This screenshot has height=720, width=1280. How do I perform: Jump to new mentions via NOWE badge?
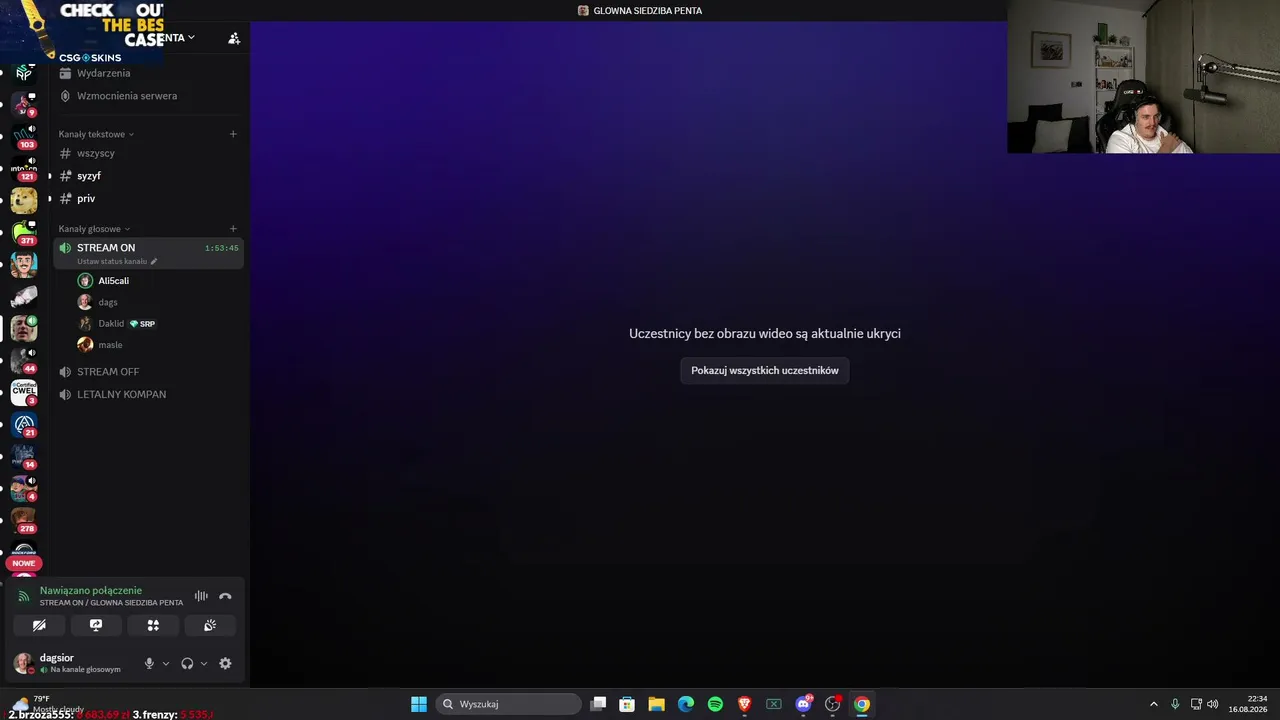click(24, 563)
